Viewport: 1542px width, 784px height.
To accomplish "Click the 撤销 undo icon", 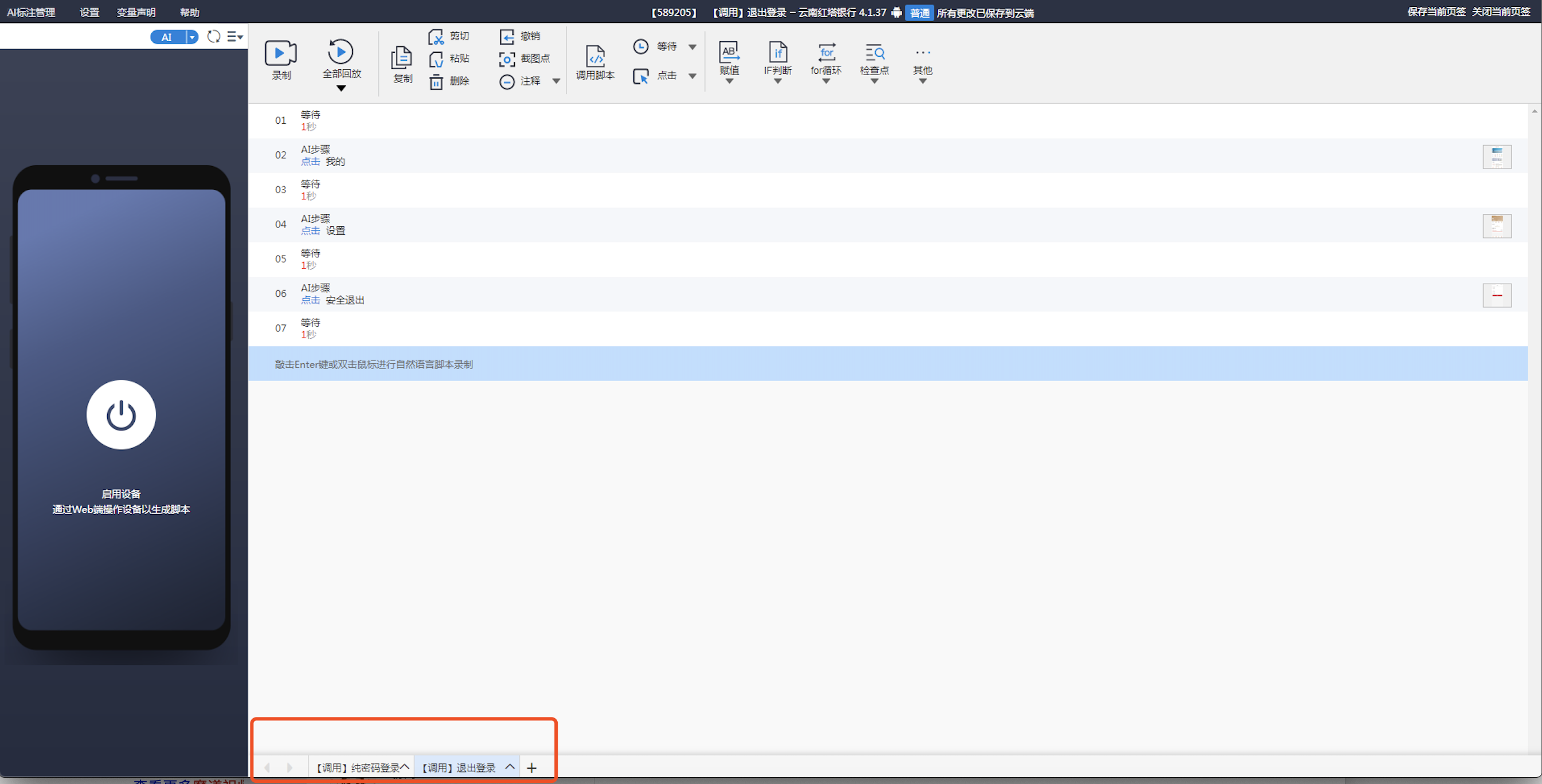I will point(506,37).
